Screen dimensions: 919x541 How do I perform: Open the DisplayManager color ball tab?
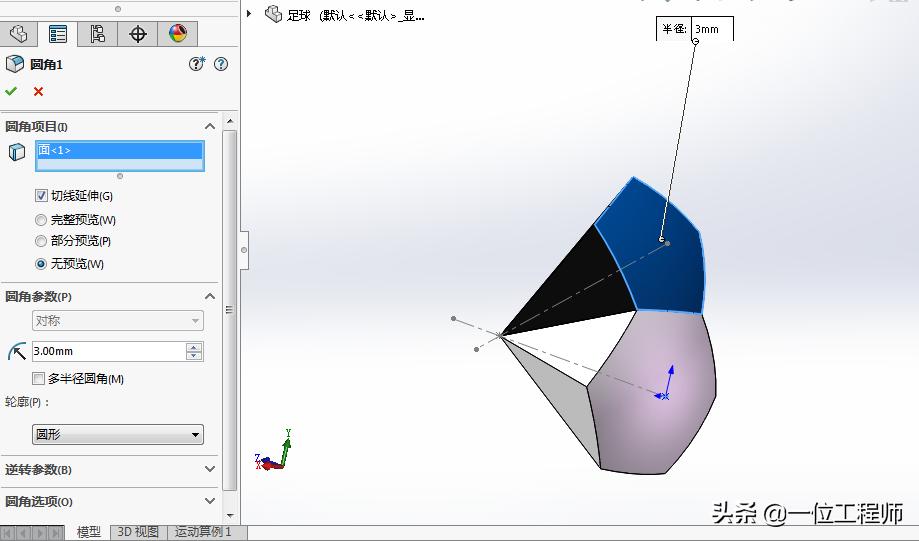pyautogui.click(x=178, y=34)
